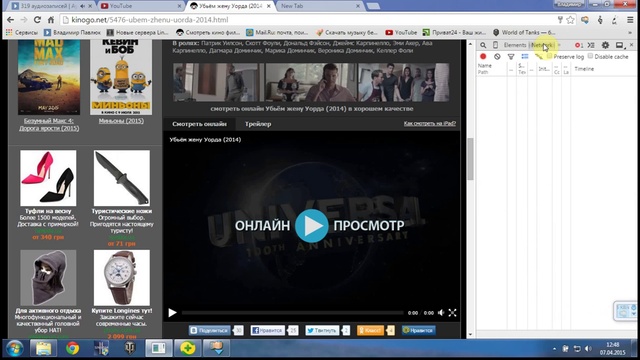Image resolution: width=640 pixels, height=360 pixels.
Task: Click the first movie still screenshot
Action: click(218, 82)
